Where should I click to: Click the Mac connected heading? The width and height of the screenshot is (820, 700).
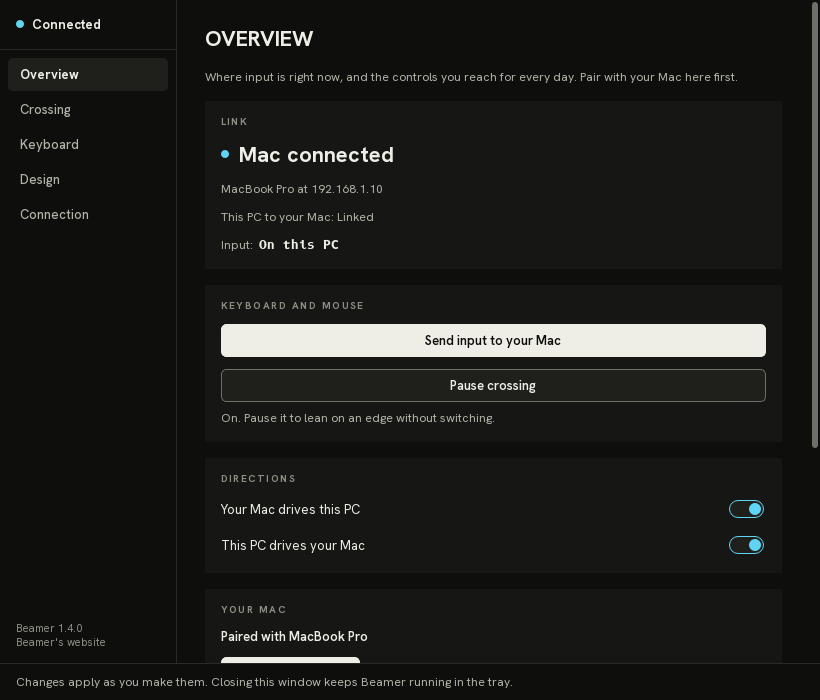(x=316, y=155)
